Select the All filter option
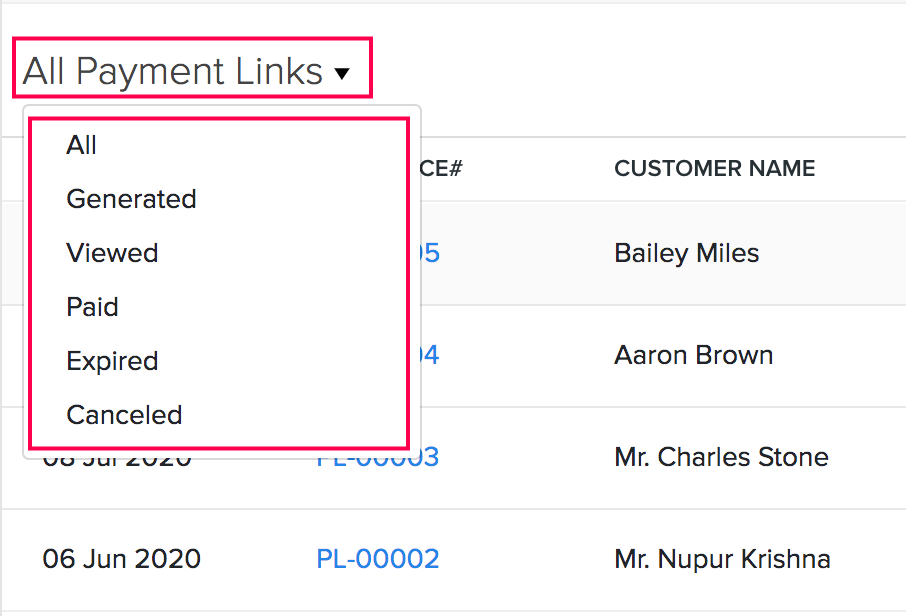This screenshot has height=616, width=906. click(81, 145)
